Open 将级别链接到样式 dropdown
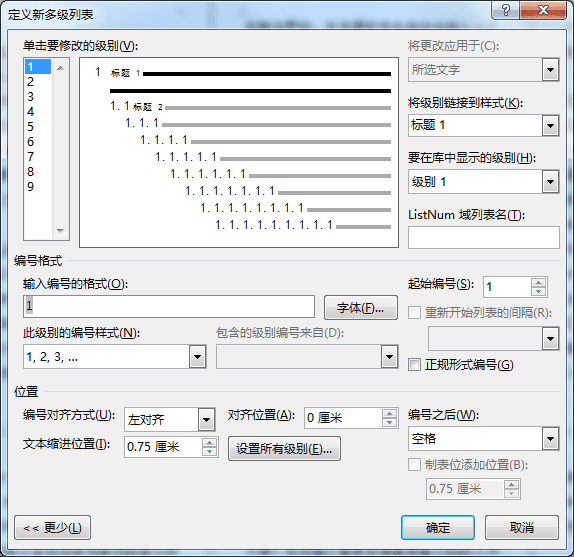Screen dimensions: 574x557 tap(550, 126)
